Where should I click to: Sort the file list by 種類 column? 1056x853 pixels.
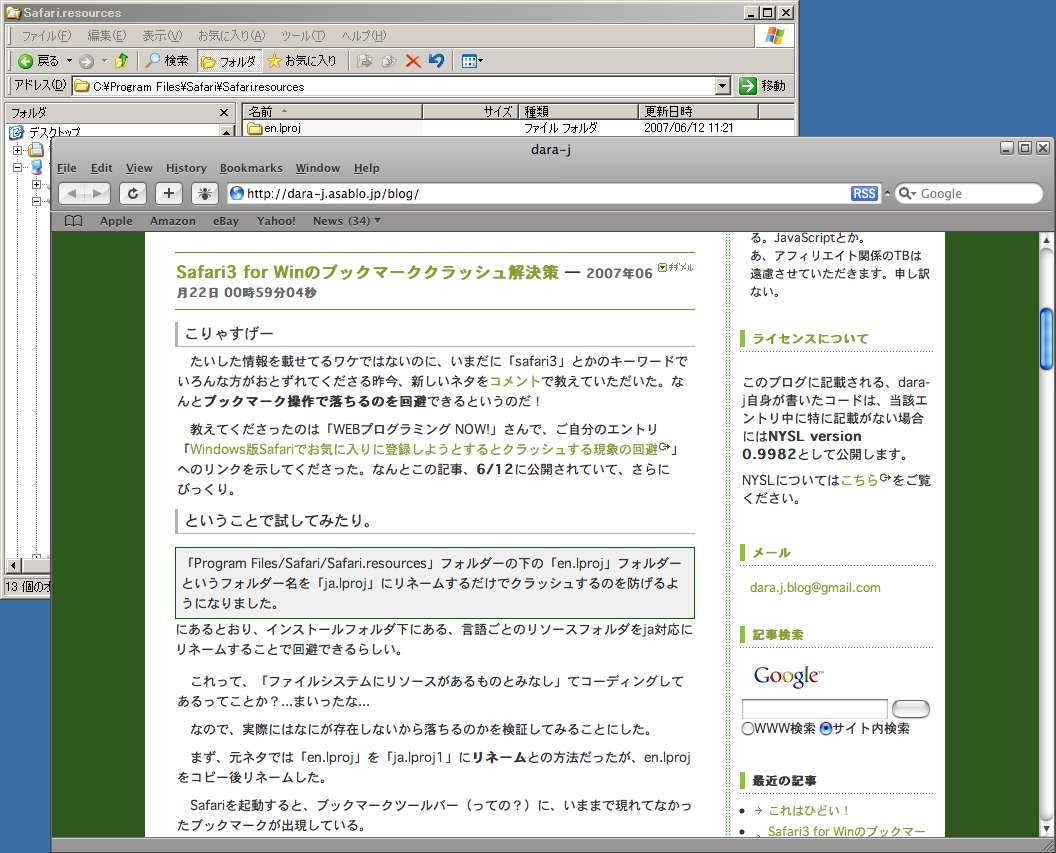point(578,112)
